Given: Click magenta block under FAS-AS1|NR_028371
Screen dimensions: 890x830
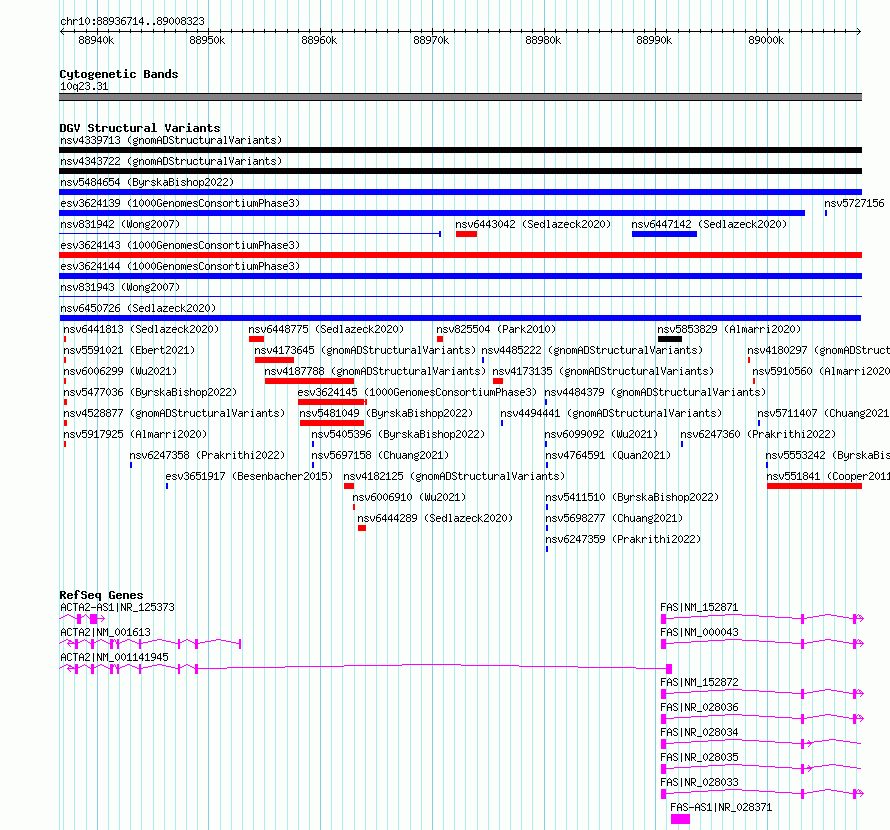Looking at the screenshot, I should (x=680, y=819).
